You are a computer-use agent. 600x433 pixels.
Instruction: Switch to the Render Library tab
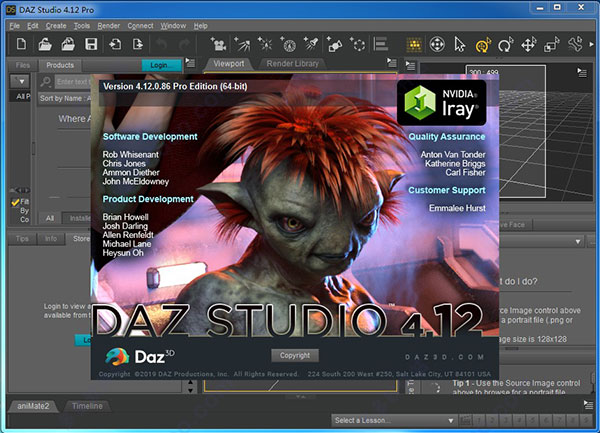coord(292,63)
